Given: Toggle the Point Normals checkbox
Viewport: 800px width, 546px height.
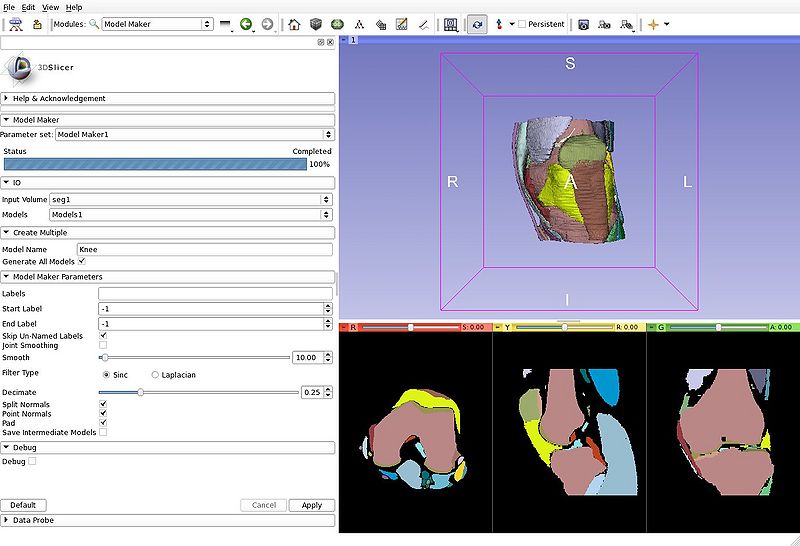Looking at the screenshot, I should [x=103, y=413].
